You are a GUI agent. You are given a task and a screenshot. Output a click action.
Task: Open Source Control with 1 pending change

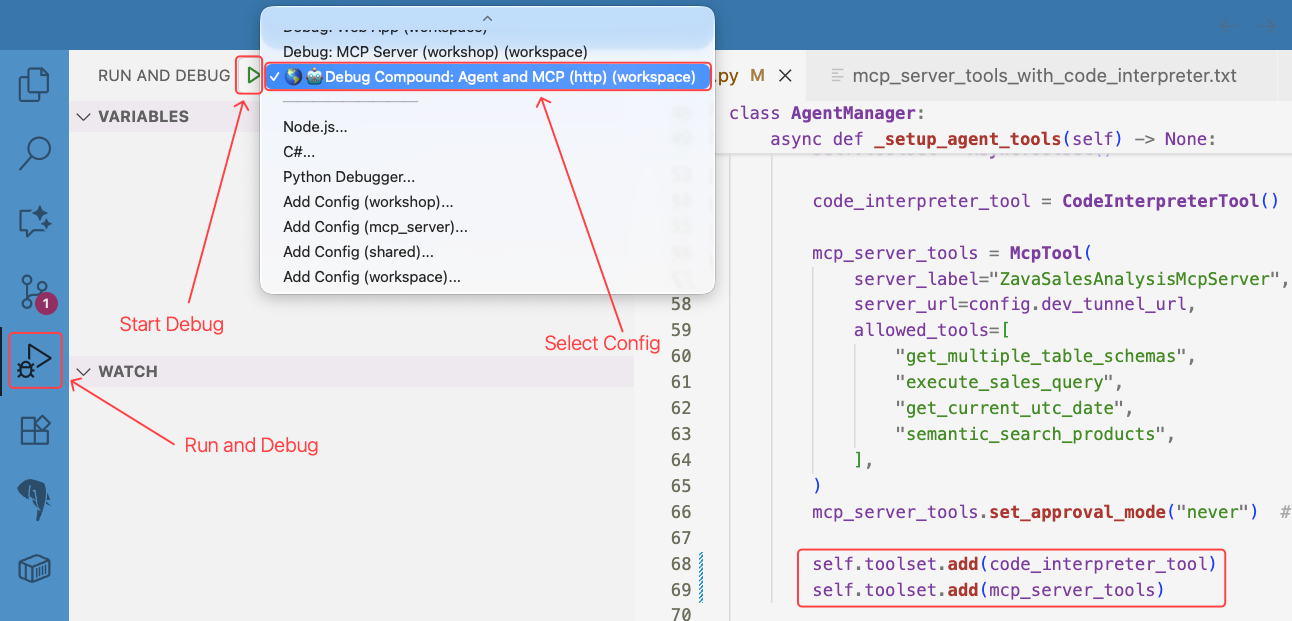pos(34,291)
